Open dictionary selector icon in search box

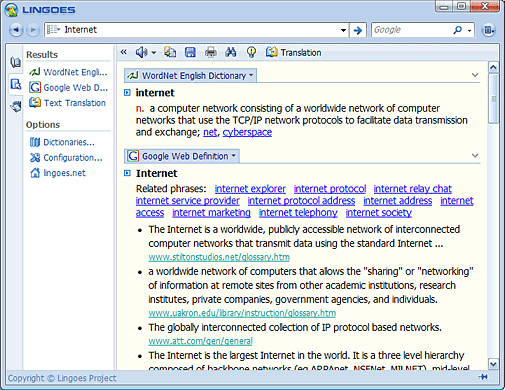tap(53, 30)
